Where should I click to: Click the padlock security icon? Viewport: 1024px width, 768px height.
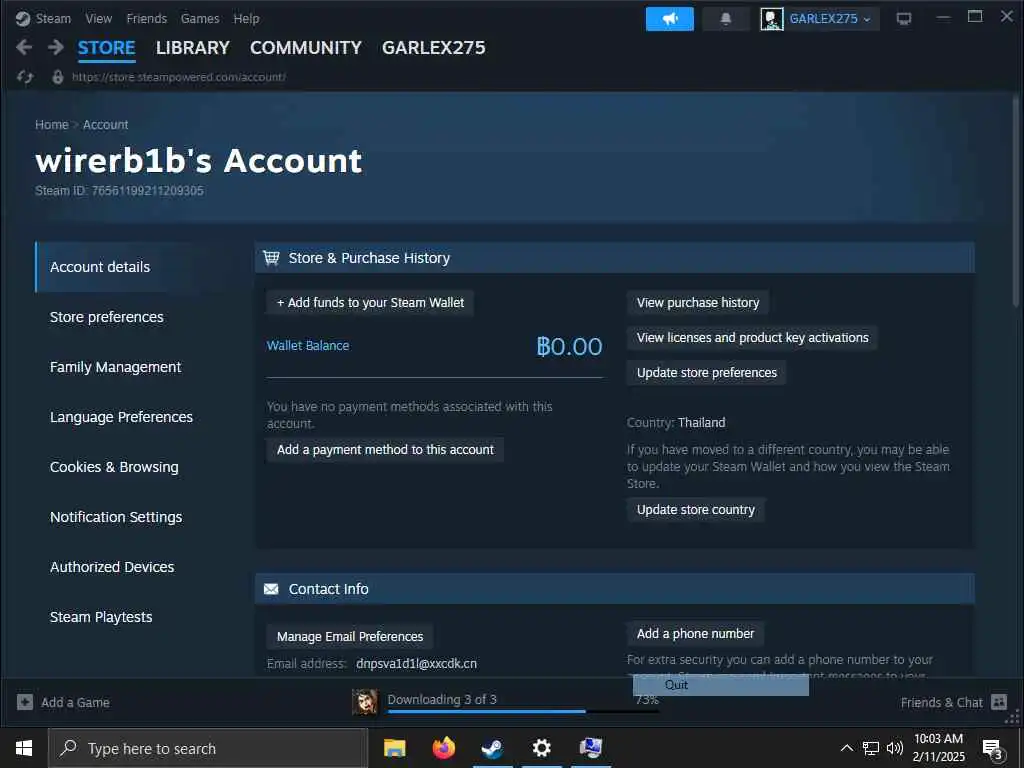point(58,77)
